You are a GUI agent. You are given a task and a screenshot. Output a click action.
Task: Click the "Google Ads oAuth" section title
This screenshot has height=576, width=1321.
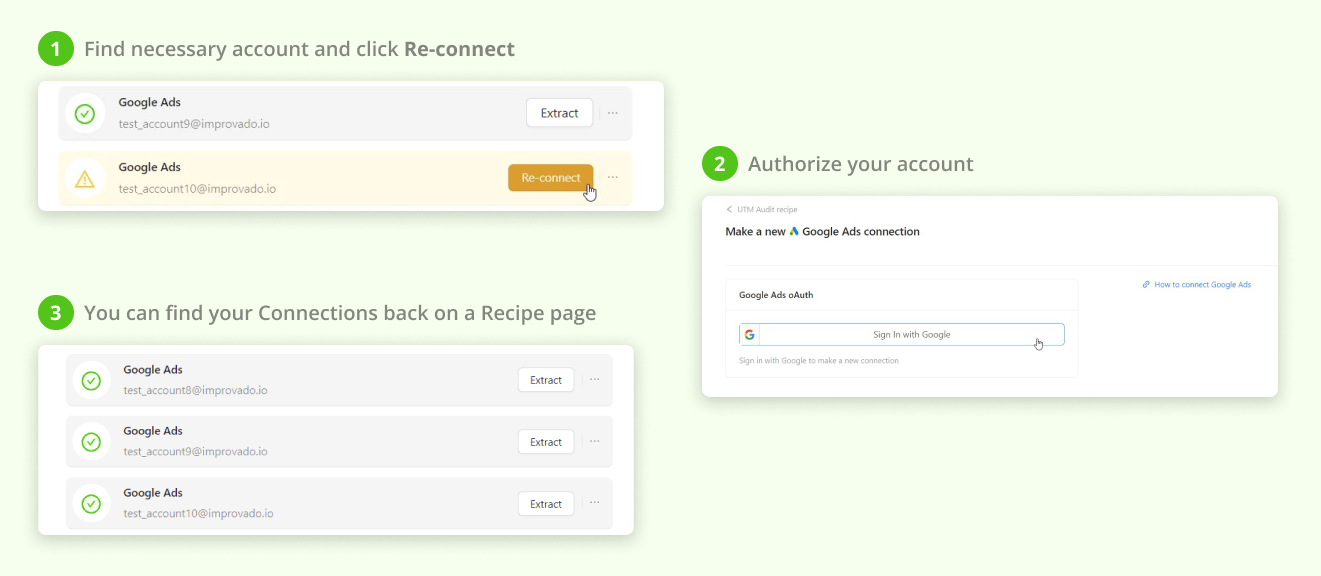point(776,295)
